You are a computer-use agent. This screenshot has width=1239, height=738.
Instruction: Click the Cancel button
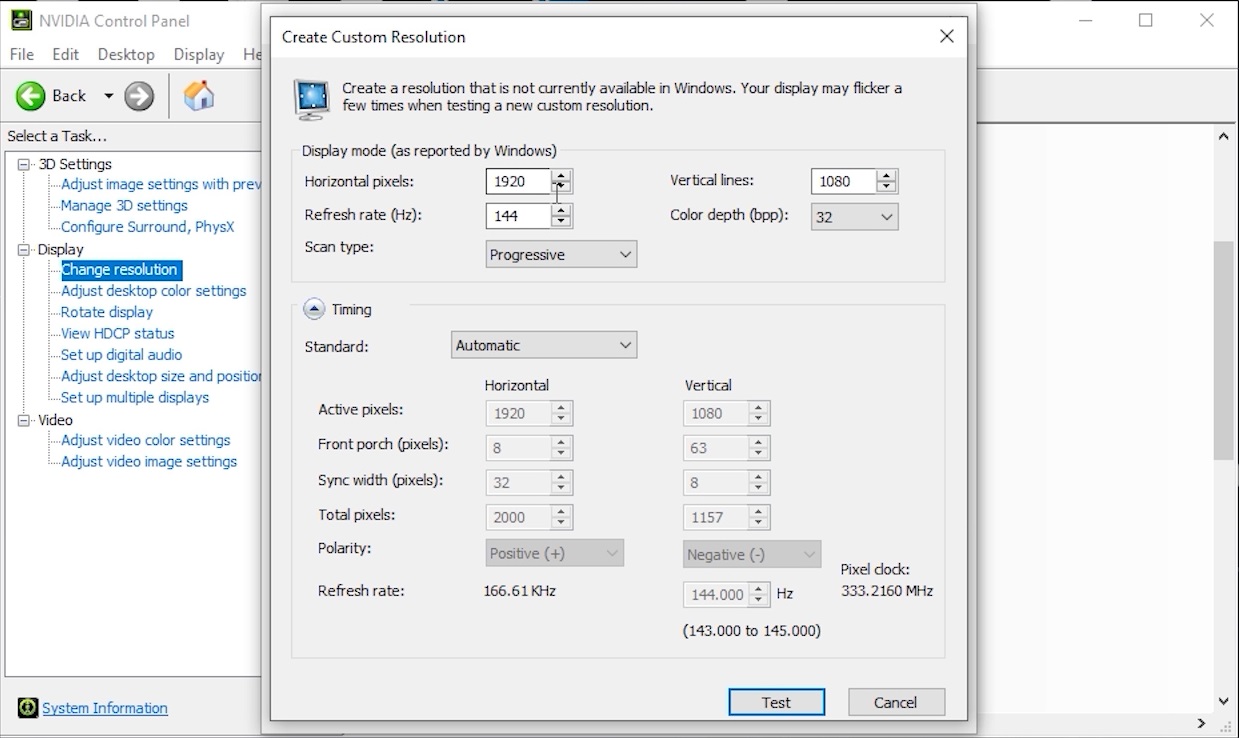click(895, 702)
